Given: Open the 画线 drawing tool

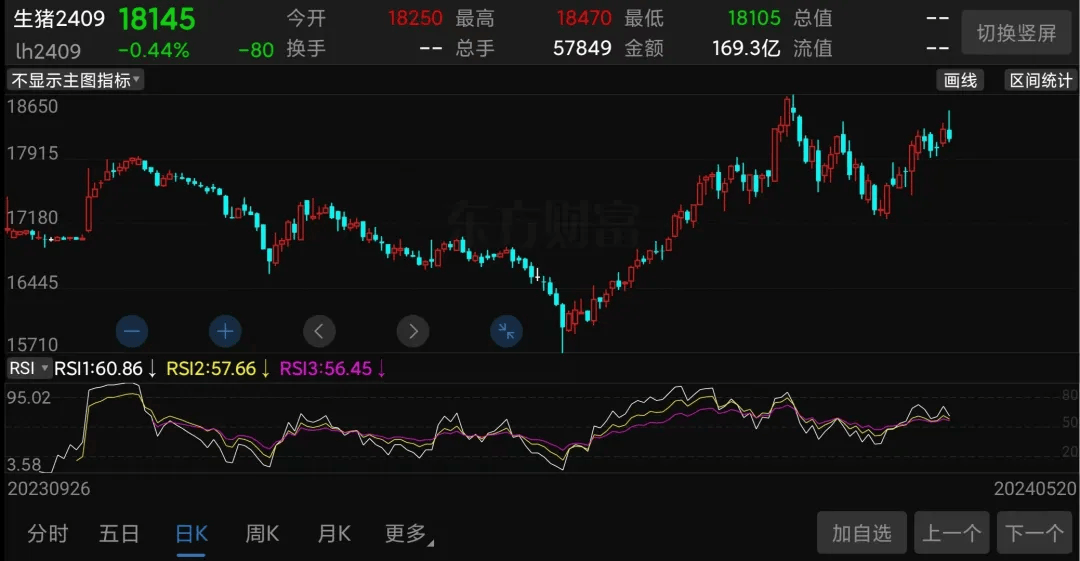Looking at the screenshot, I should coord(960,81).
